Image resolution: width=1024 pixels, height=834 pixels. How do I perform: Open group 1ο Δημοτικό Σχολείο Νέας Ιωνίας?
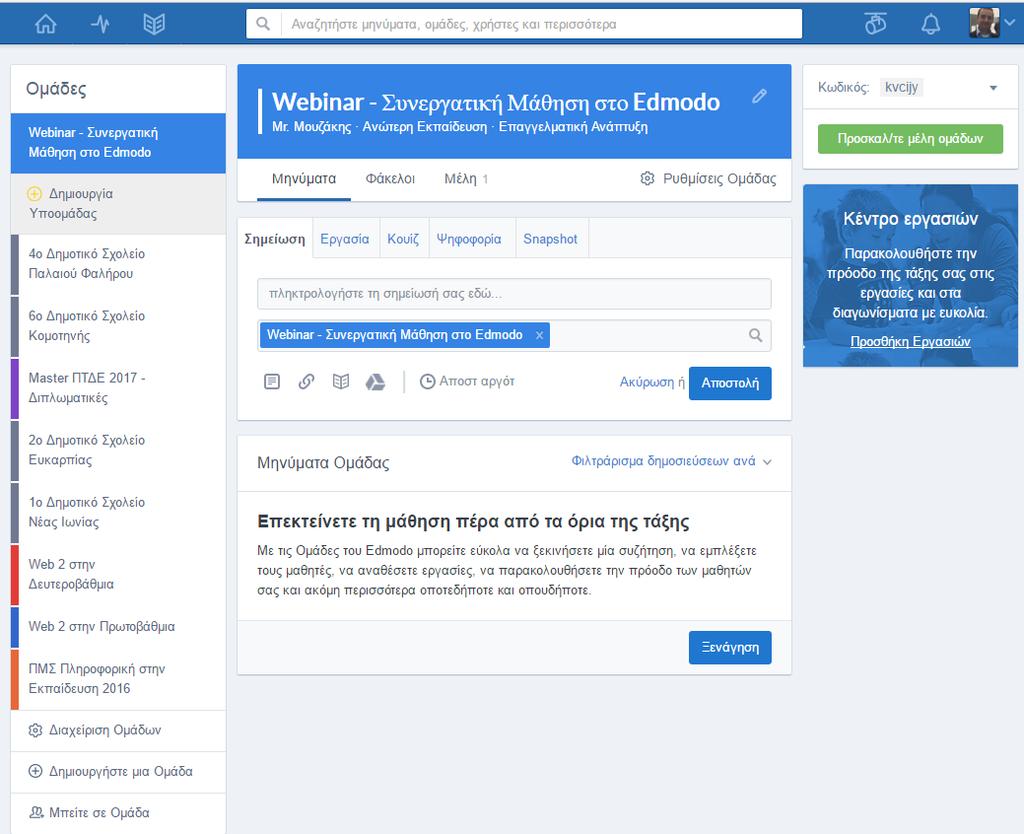tap(118, 512)
